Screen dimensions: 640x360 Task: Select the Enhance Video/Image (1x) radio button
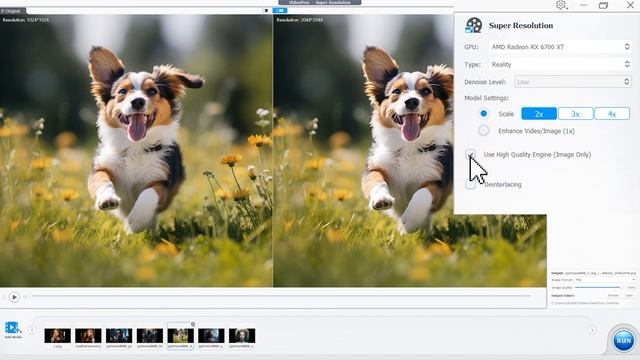tap(484, 131)
